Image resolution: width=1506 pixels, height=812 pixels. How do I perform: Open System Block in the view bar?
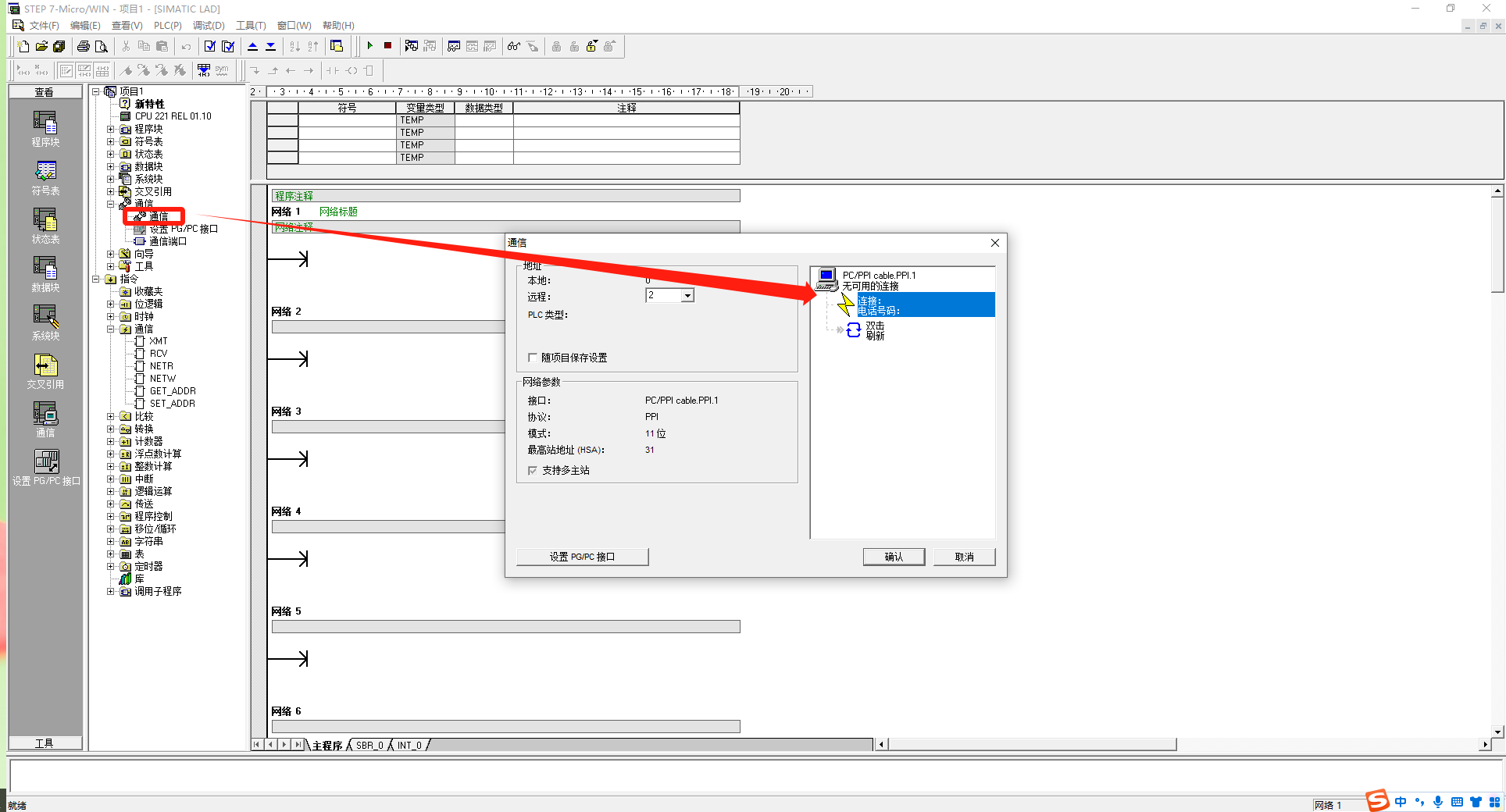coord(45,322)
